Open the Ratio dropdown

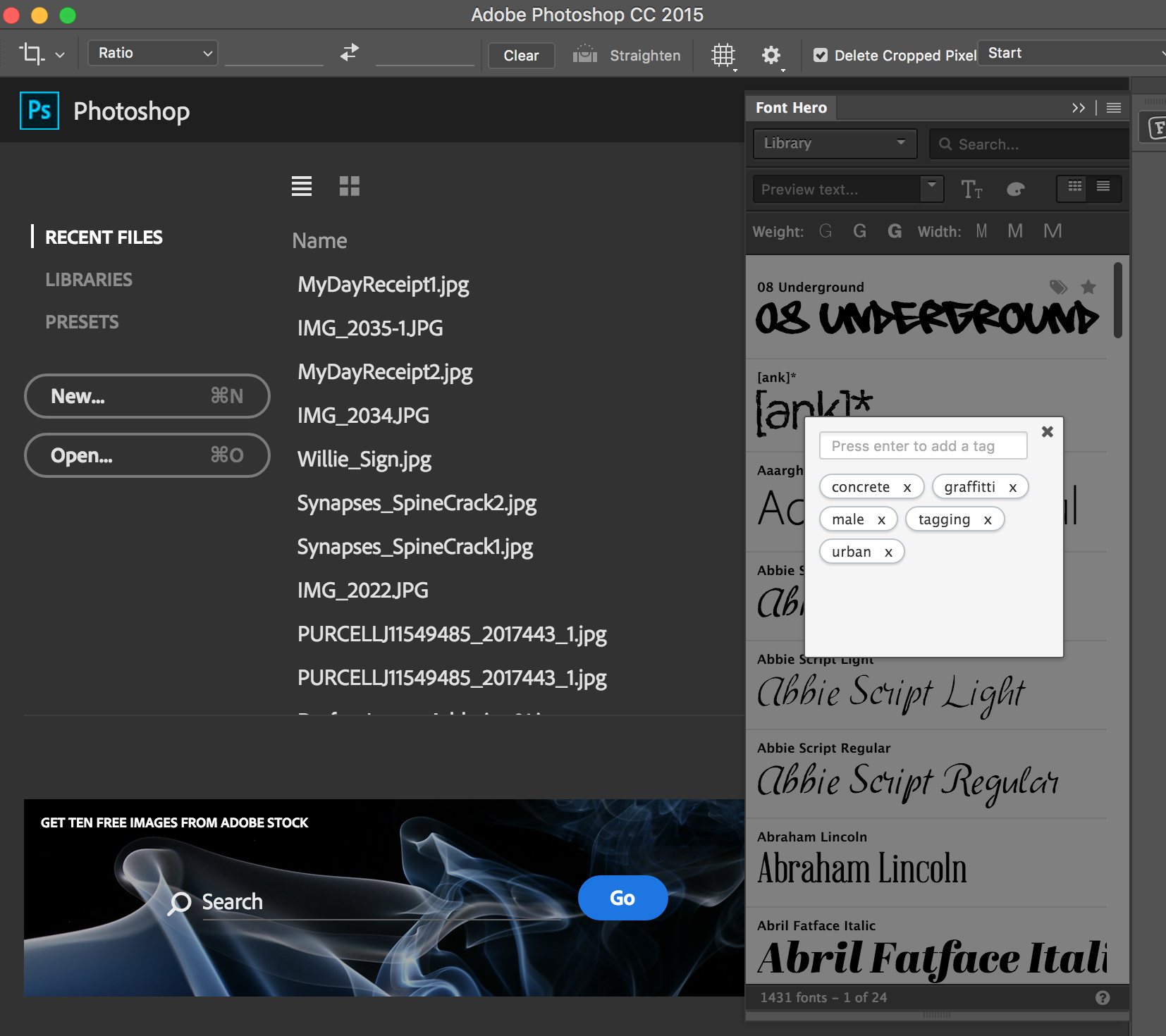pyautogui.click(x=153, y=53)
